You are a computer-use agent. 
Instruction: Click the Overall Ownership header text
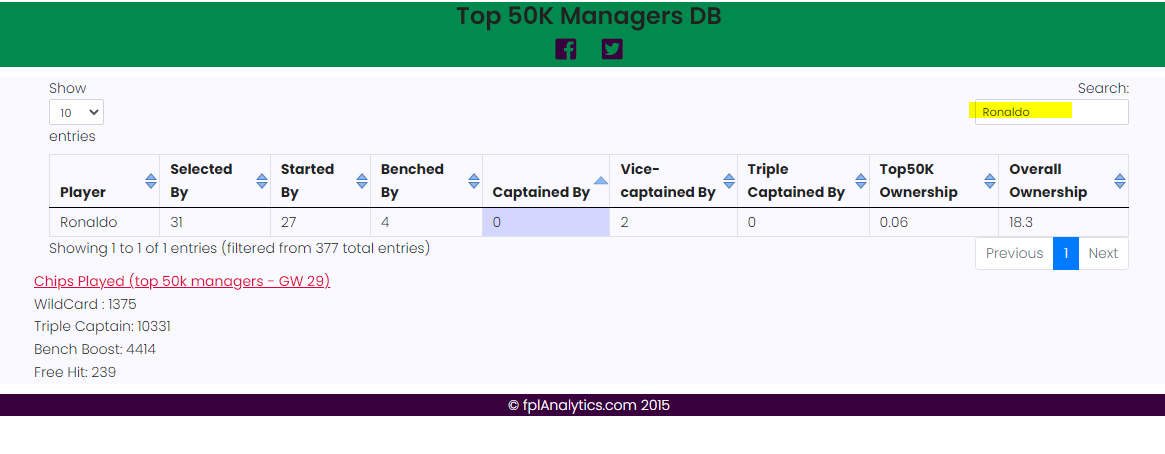point(1048,181)
